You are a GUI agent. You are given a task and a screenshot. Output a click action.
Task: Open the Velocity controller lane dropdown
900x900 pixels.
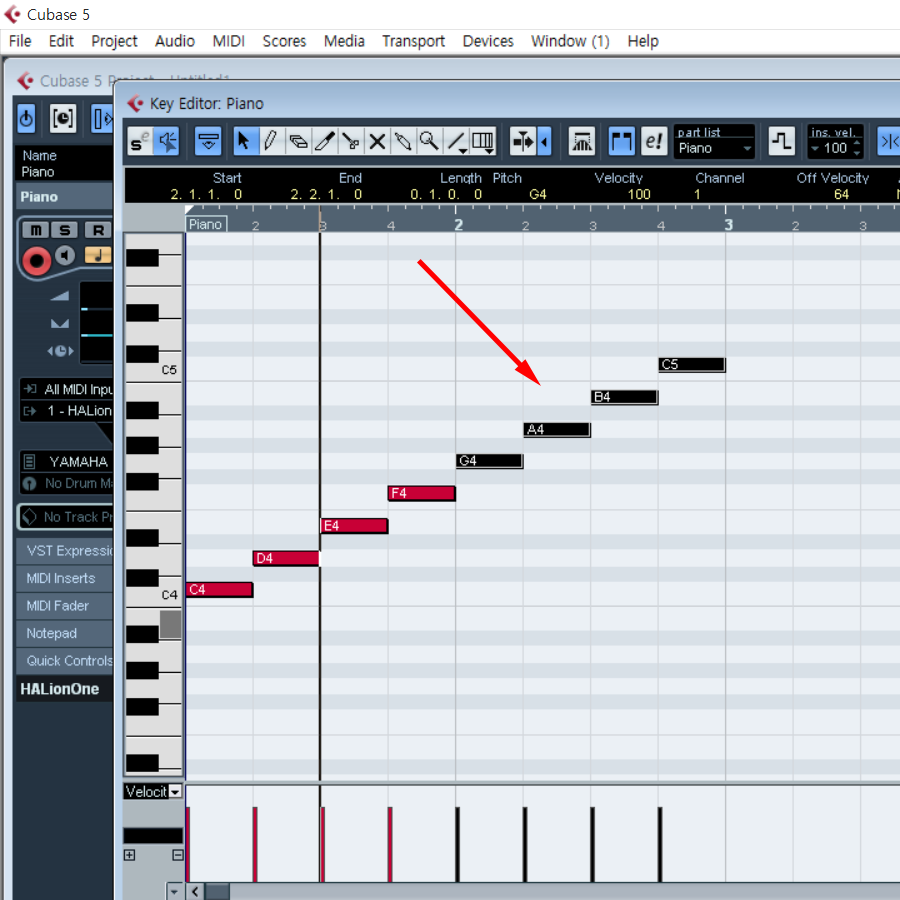click(x=176, y=792)
